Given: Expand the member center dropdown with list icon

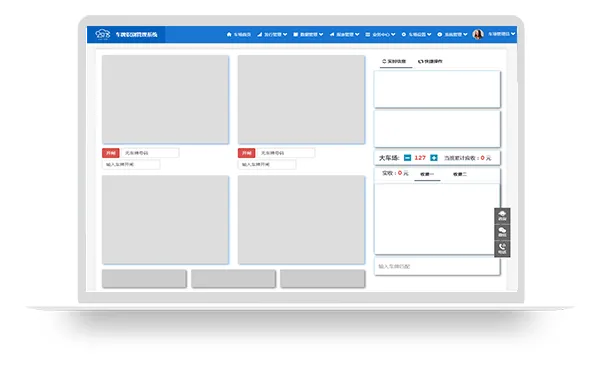Looking at the screenshot, I should point(380,34).
